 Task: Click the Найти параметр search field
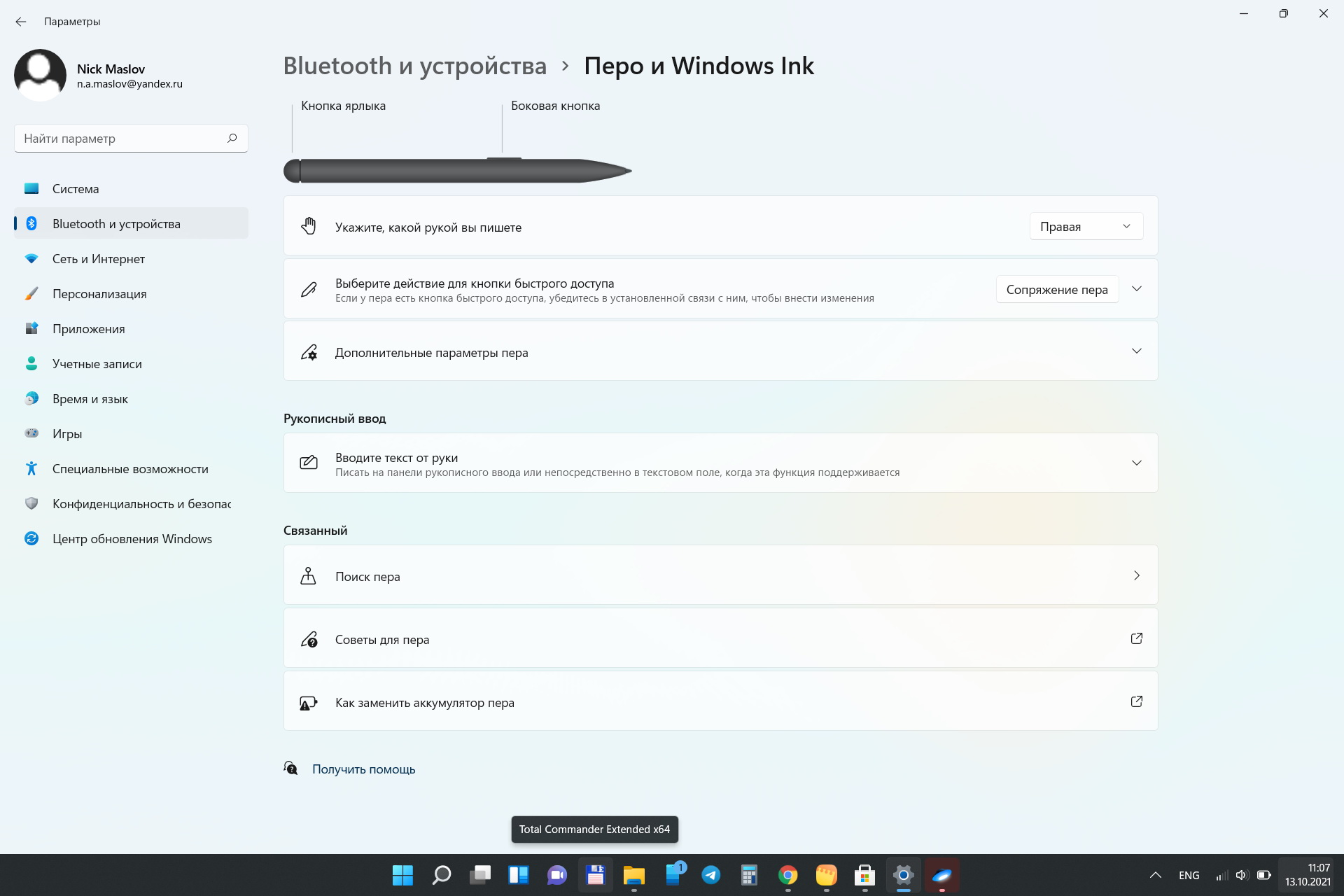pyautogui.click(x=119, y=139)
